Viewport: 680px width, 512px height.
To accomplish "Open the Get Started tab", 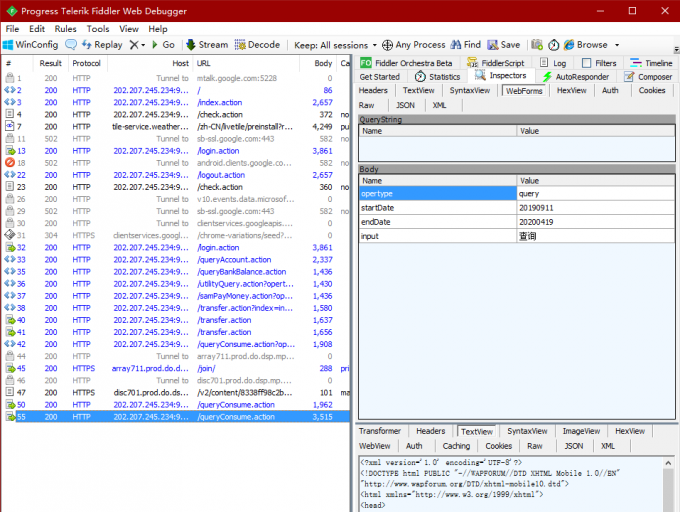I will pos(379,77).
